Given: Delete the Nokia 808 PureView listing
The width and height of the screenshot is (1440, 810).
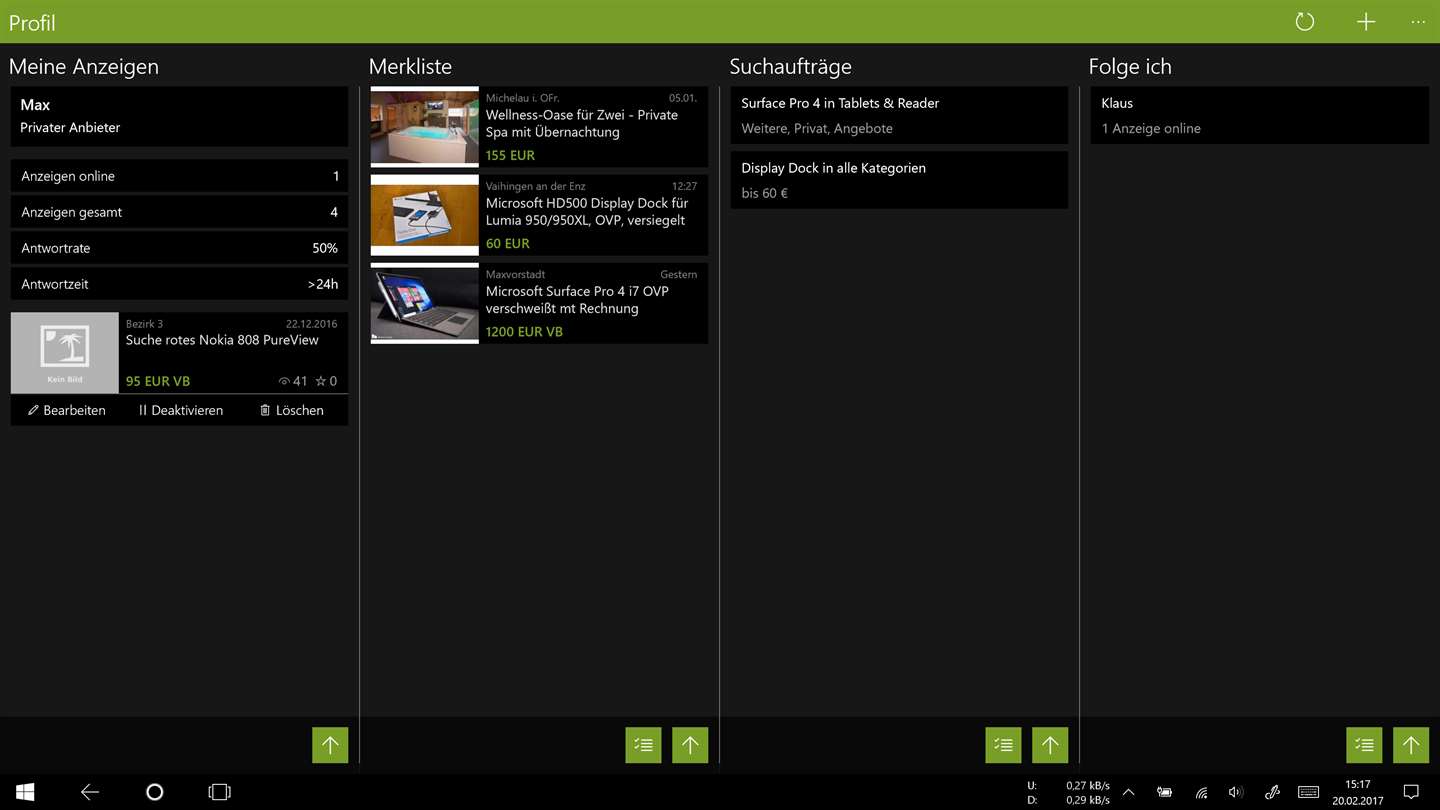Looking at the screenshot, I should tap(292, 410).
